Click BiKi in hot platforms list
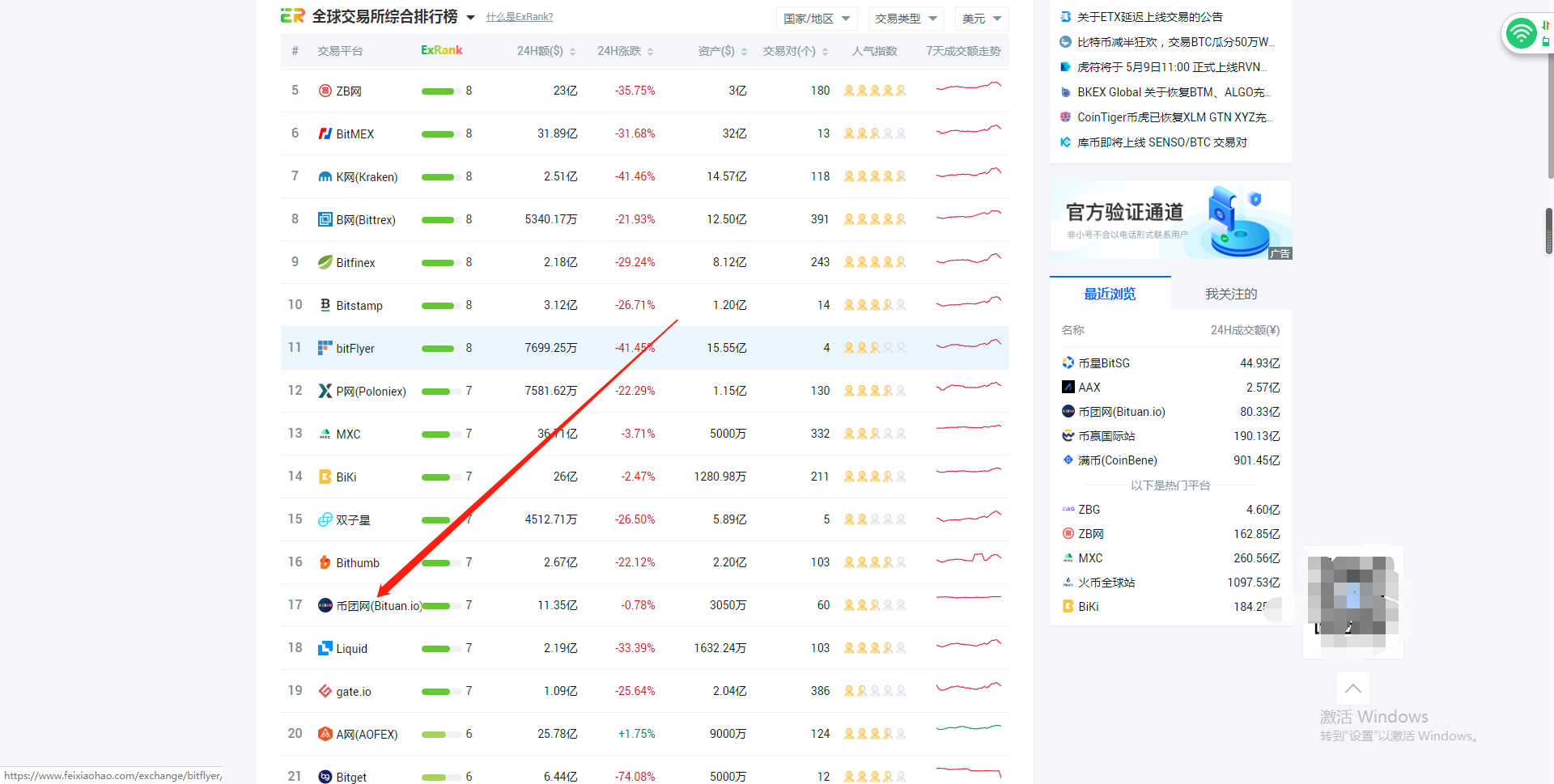 click(x=1089, y=607)
